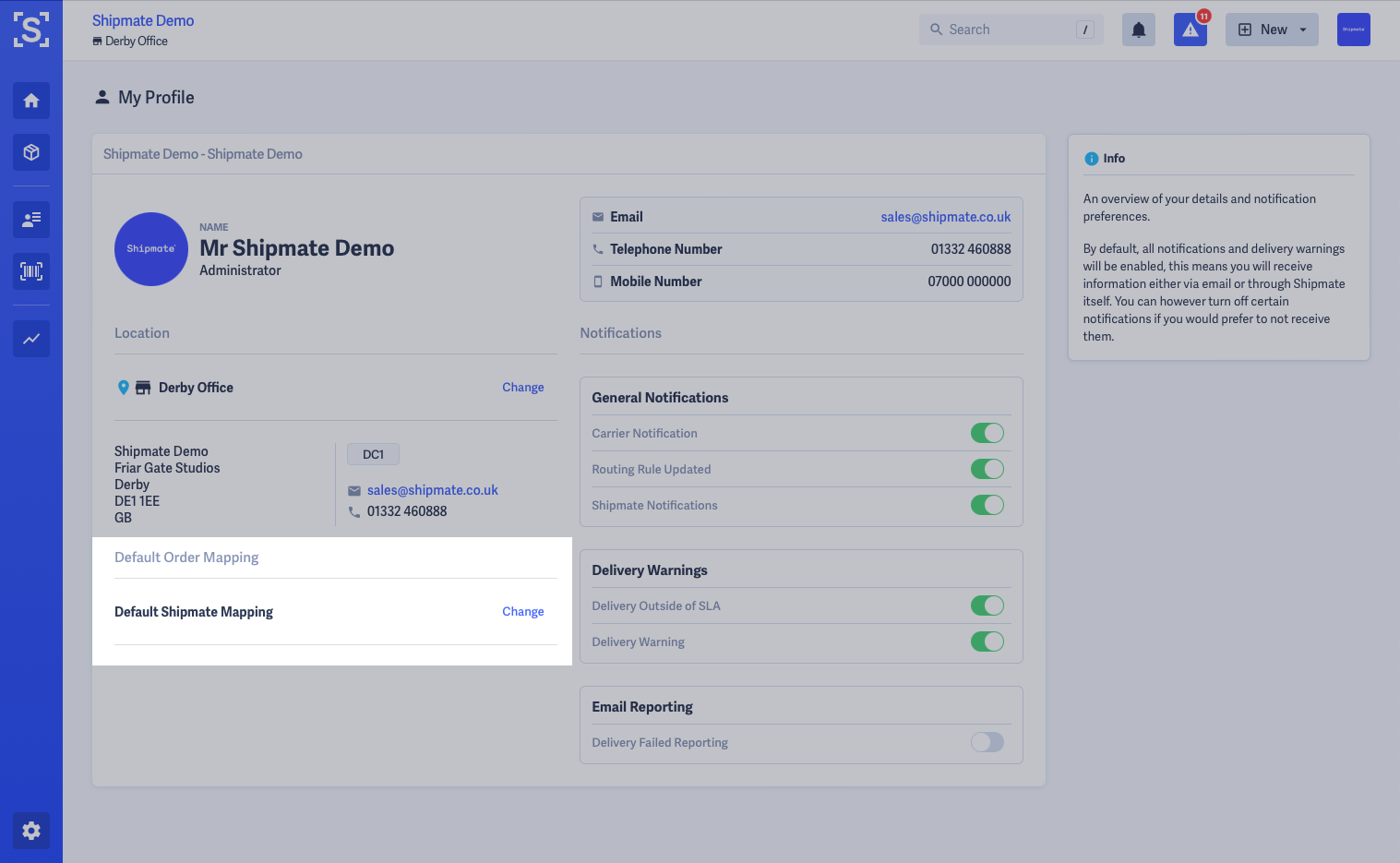The width and height of the screenshot is (1400, 863).
Task: Open the contacts list icon in sidebar
Action: click(31, 220)
